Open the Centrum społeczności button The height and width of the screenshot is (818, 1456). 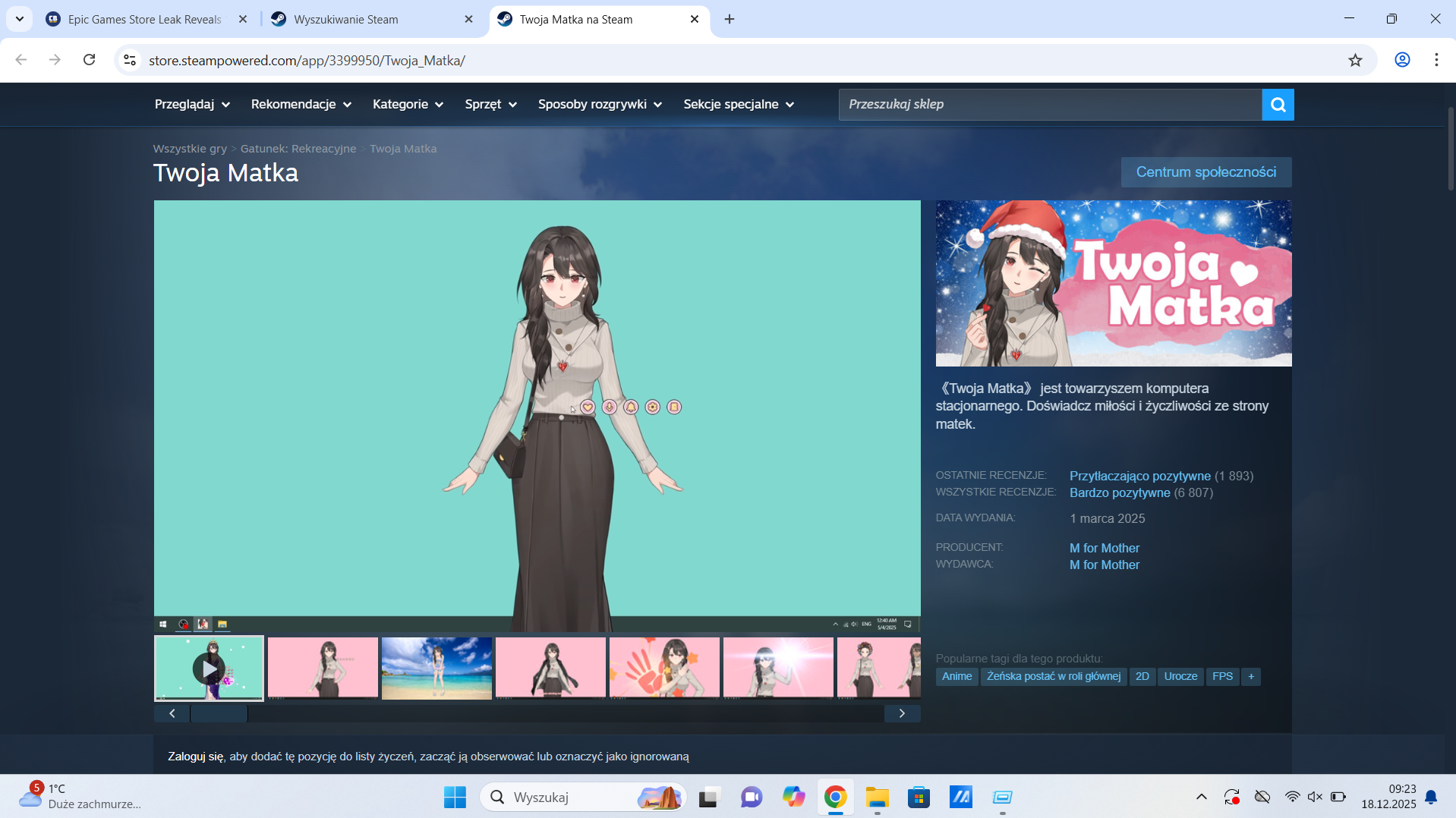tap(1205, 172)
